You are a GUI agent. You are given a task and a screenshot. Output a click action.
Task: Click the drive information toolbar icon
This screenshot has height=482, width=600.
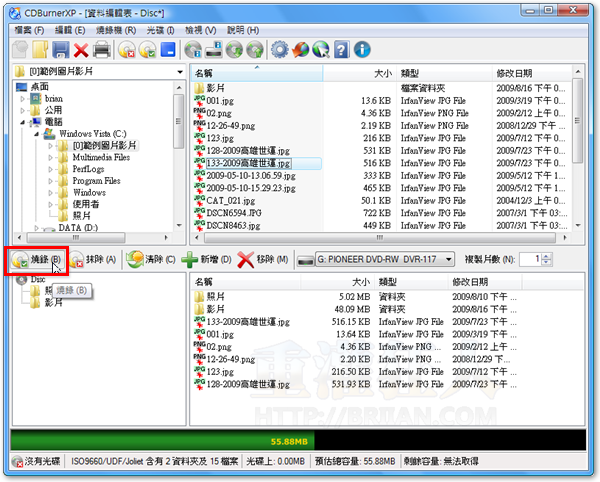214,50
